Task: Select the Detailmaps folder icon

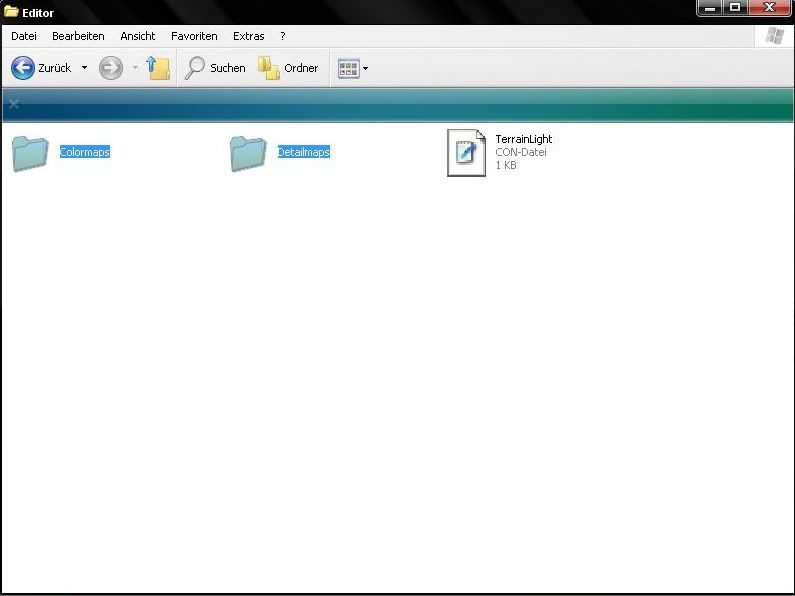Action: click(x=248, y=153)
